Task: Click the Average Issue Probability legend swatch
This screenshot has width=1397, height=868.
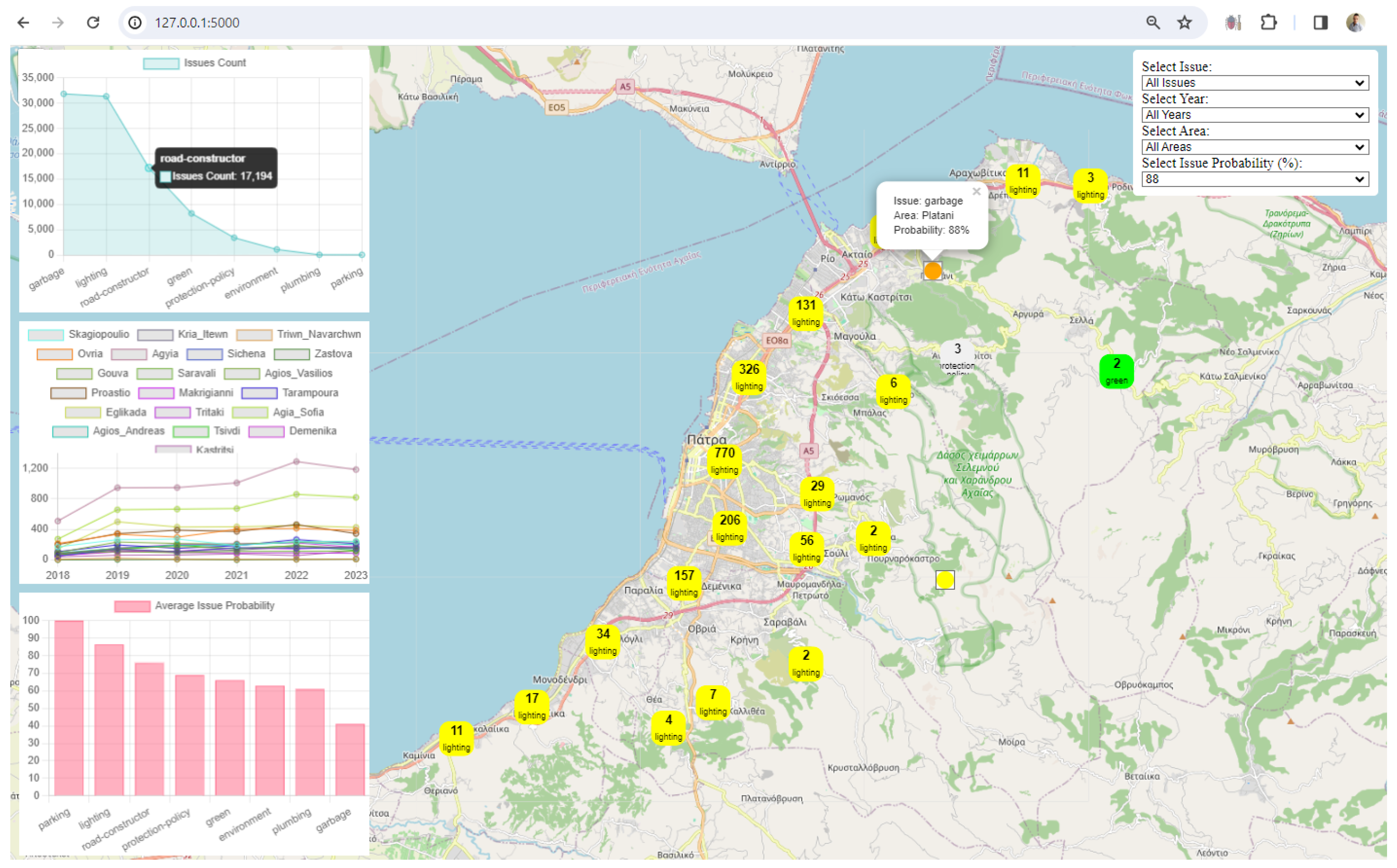Action: pyautogui.click(x=132, y=606)
